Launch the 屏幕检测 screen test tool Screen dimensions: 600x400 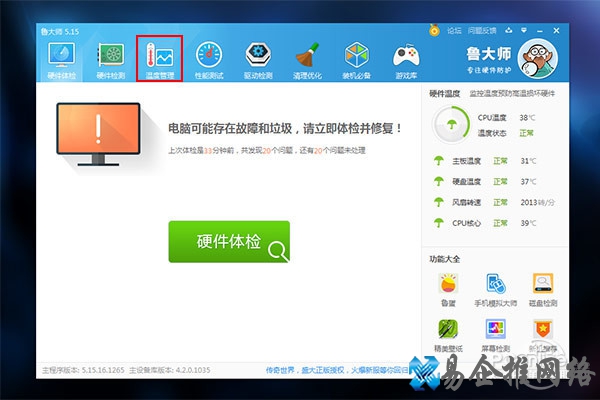coord(495,334)
